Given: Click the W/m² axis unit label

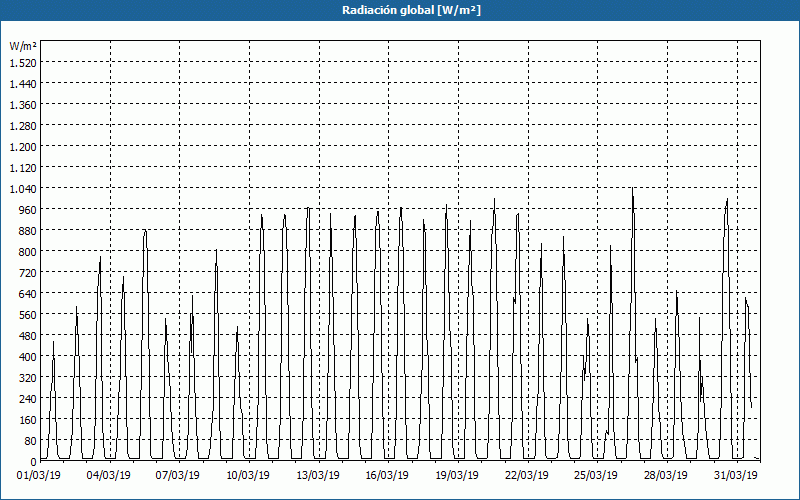Looking at the screenshot, I should point(23,46).
